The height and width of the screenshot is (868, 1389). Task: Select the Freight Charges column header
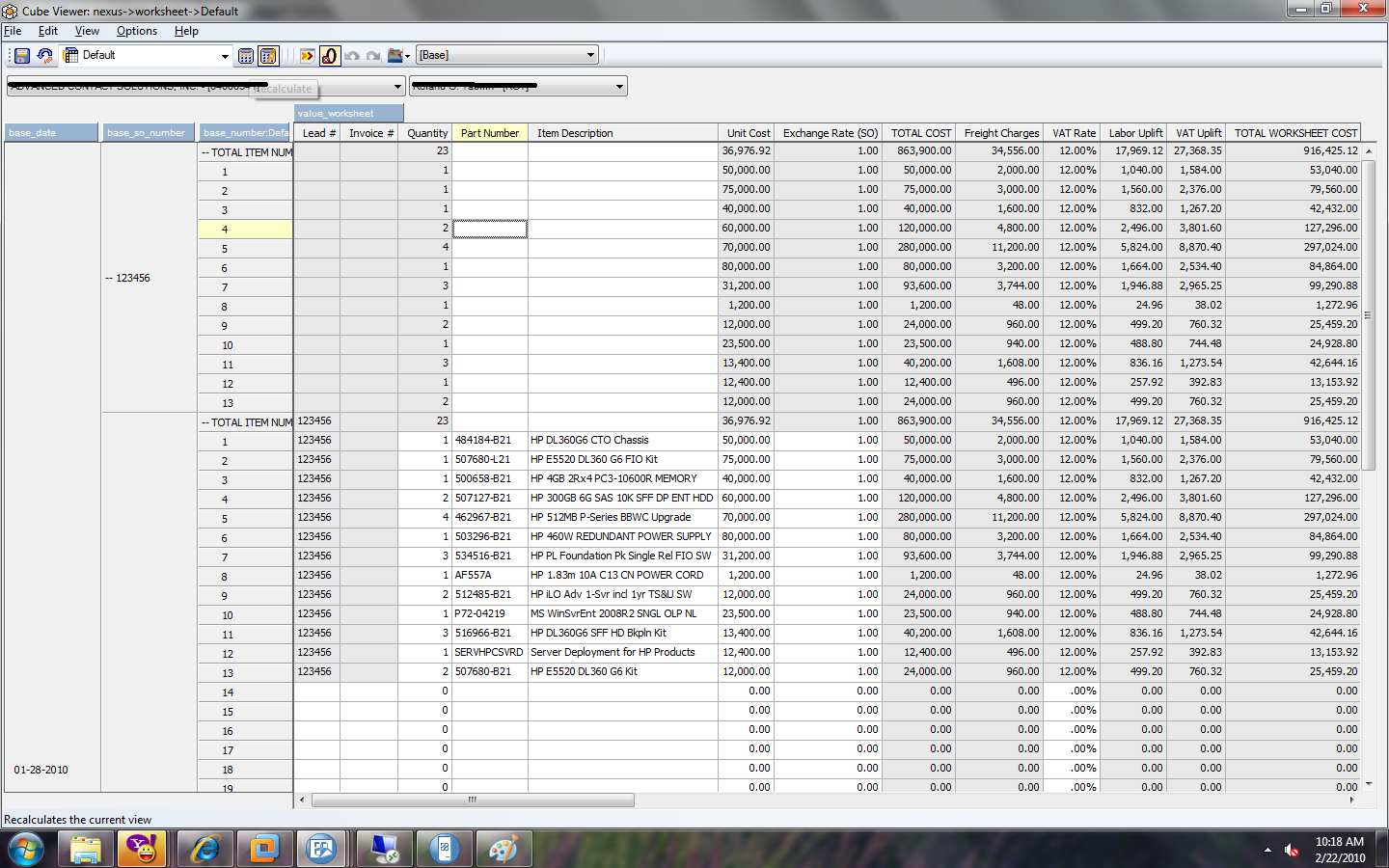tap(1000, 133)
